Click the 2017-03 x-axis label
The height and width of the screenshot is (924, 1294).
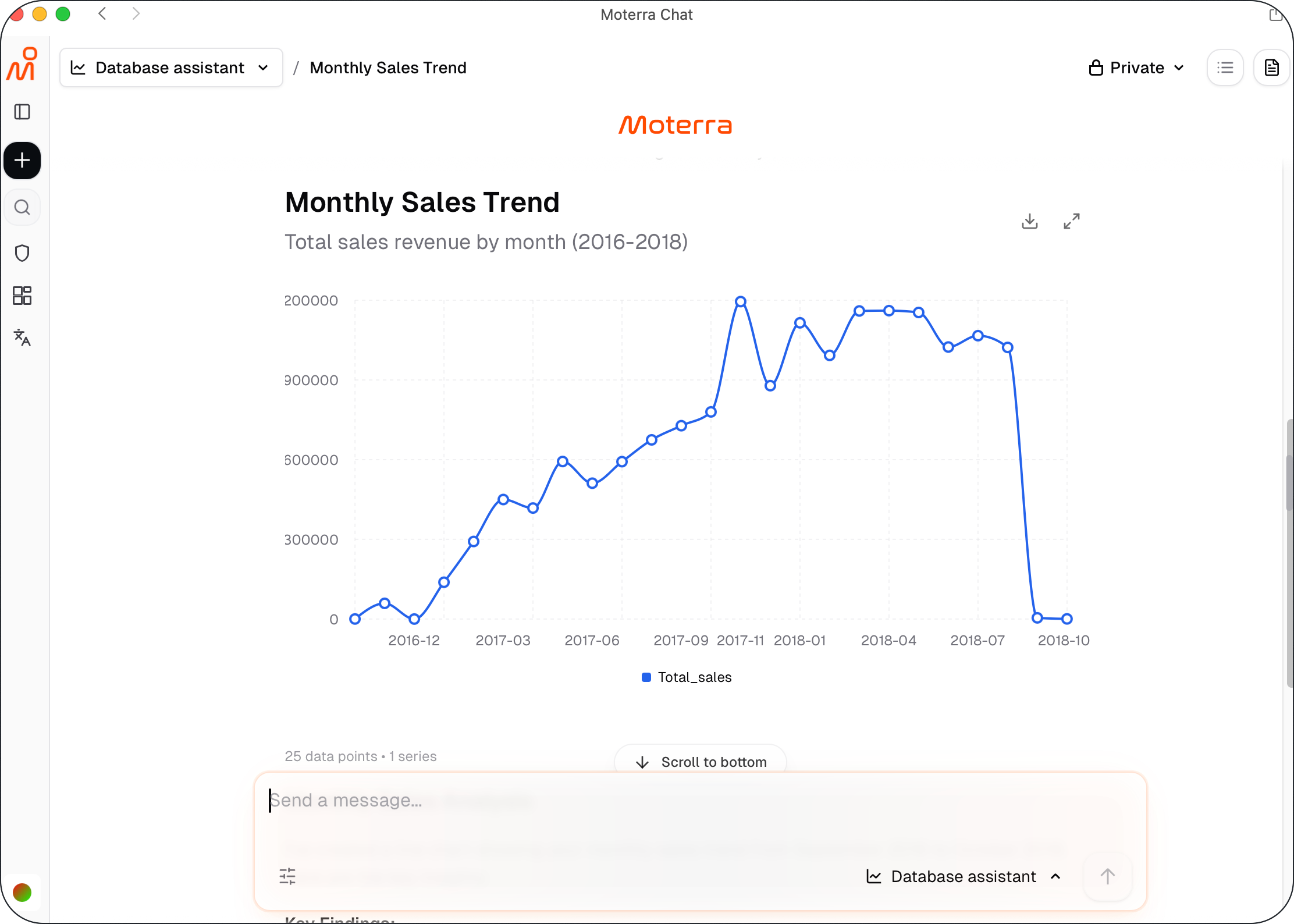click(503, 640)
